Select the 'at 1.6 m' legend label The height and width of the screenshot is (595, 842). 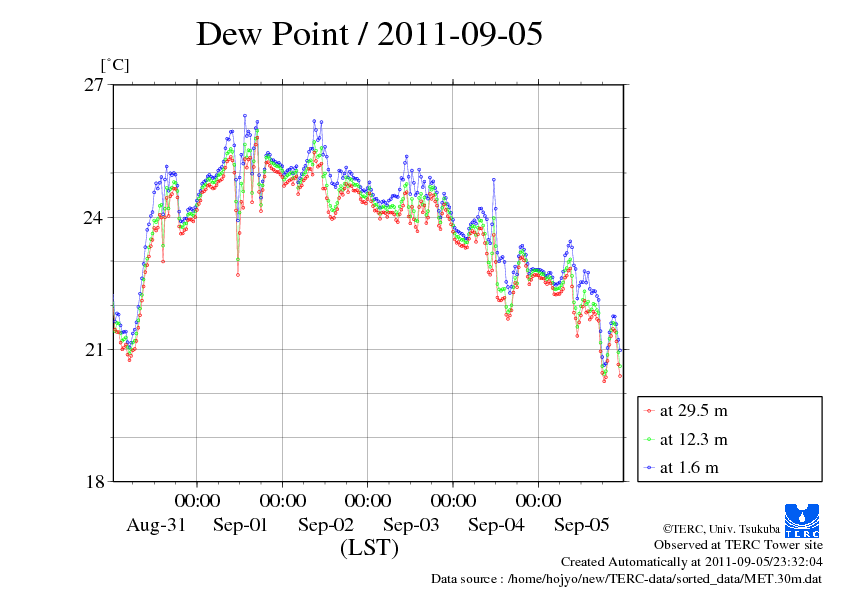689,467
